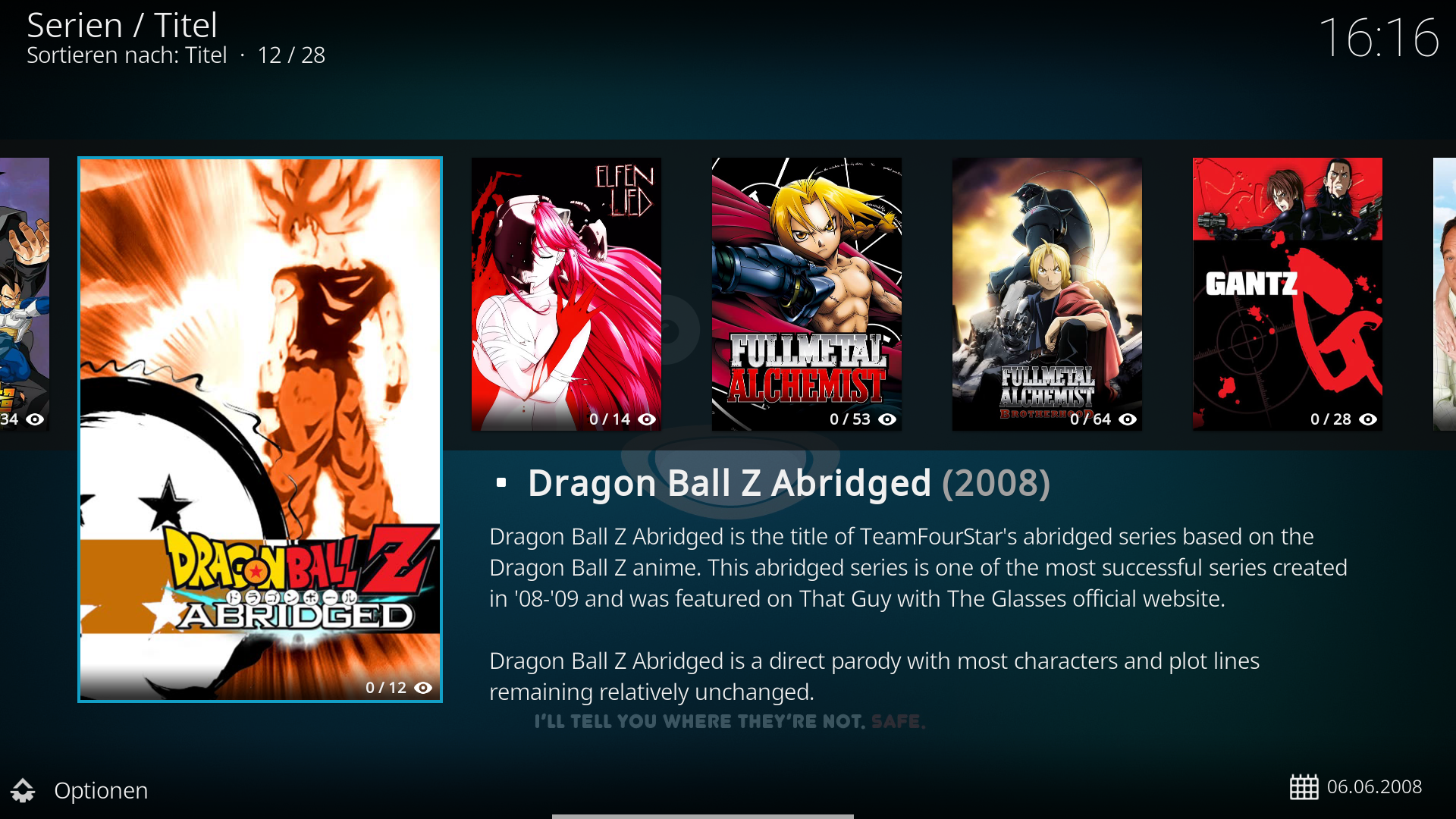Click the 16:16 clock display
This screenshot has width=1456, height=819.
[1379, 37]
